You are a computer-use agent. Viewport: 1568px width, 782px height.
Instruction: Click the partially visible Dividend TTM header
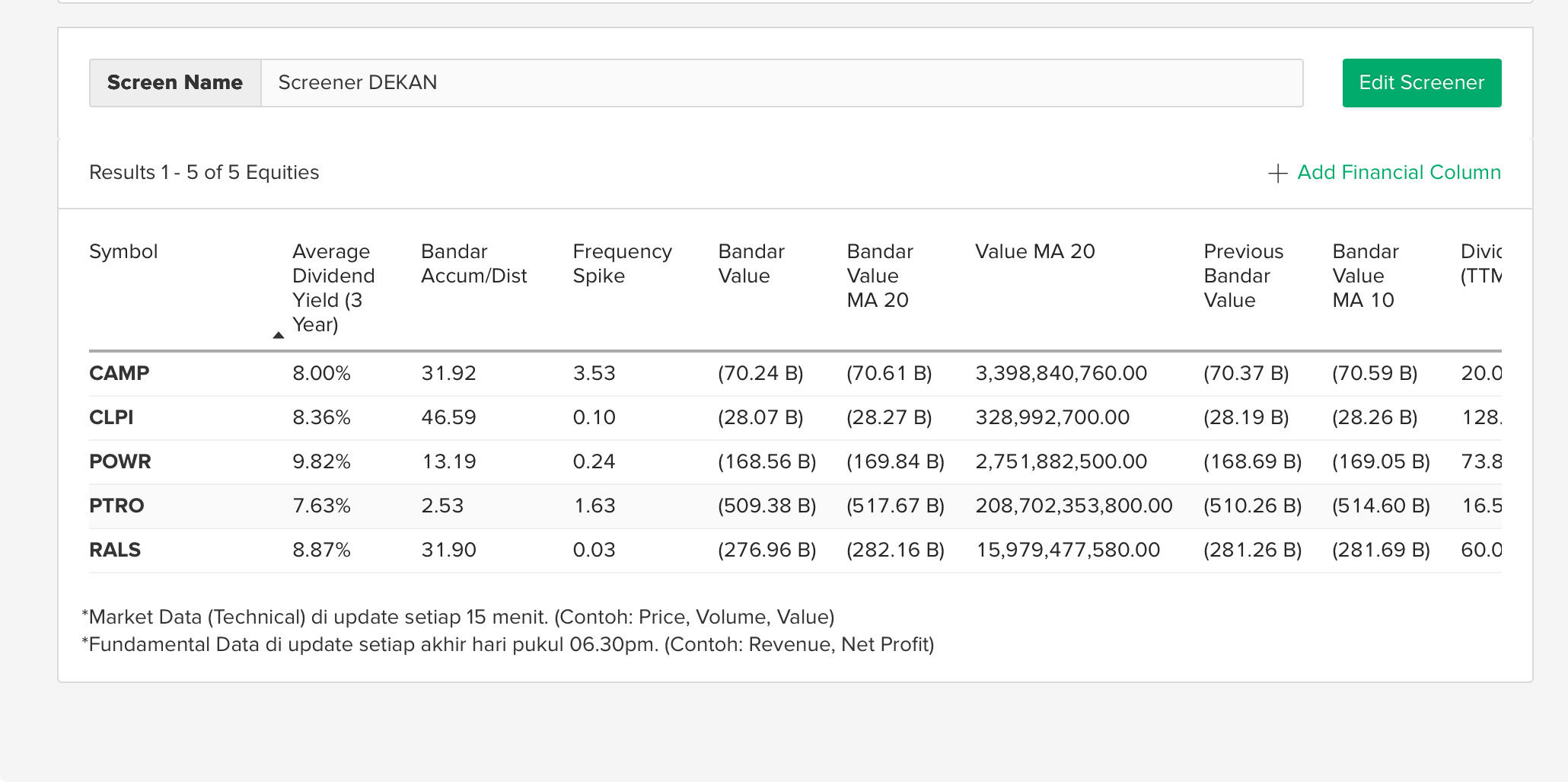1480,263
